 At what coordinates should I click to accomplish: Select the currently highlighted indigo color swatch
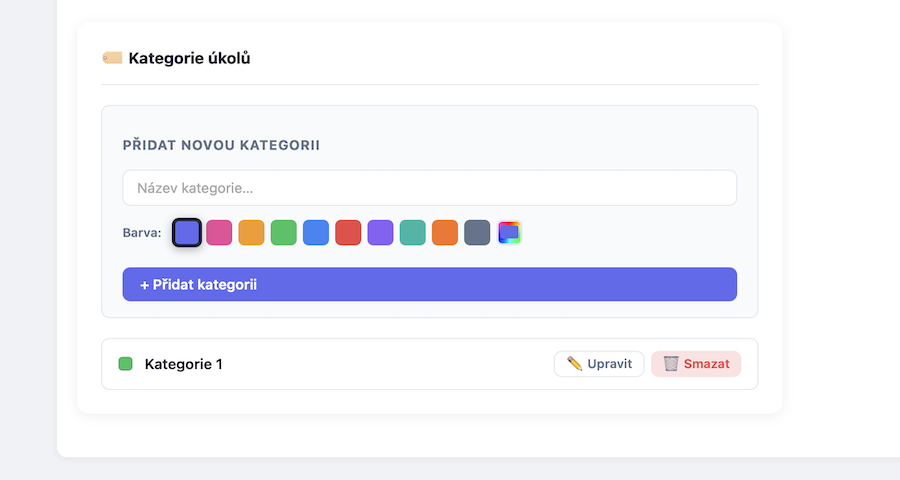coord(187,233)
